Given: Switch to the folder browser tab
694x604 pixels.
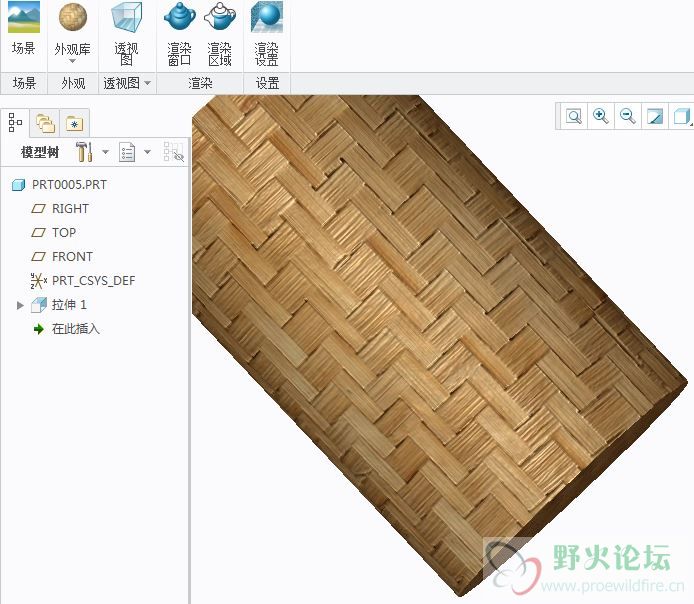Looking at the screenshot, I should click(45, 123).
